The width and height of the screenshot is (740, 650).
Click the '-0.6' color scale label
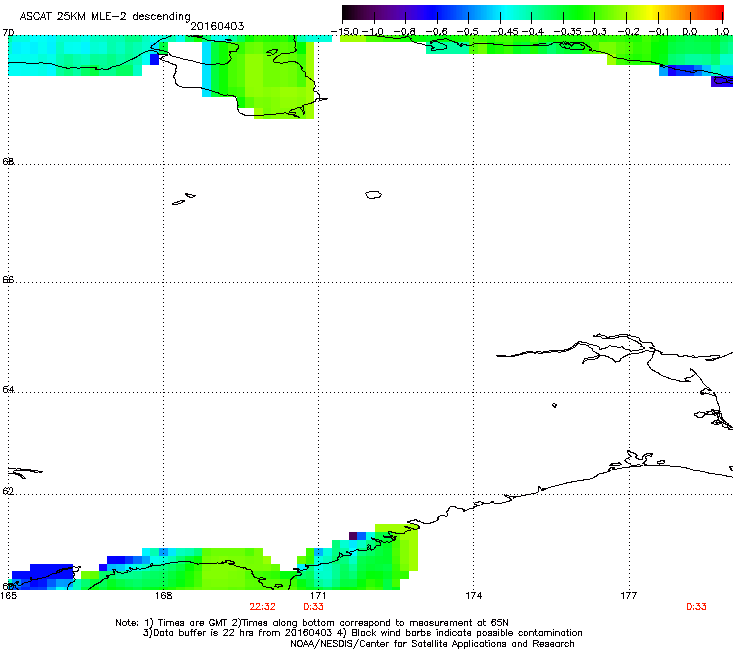click(437, 32)
